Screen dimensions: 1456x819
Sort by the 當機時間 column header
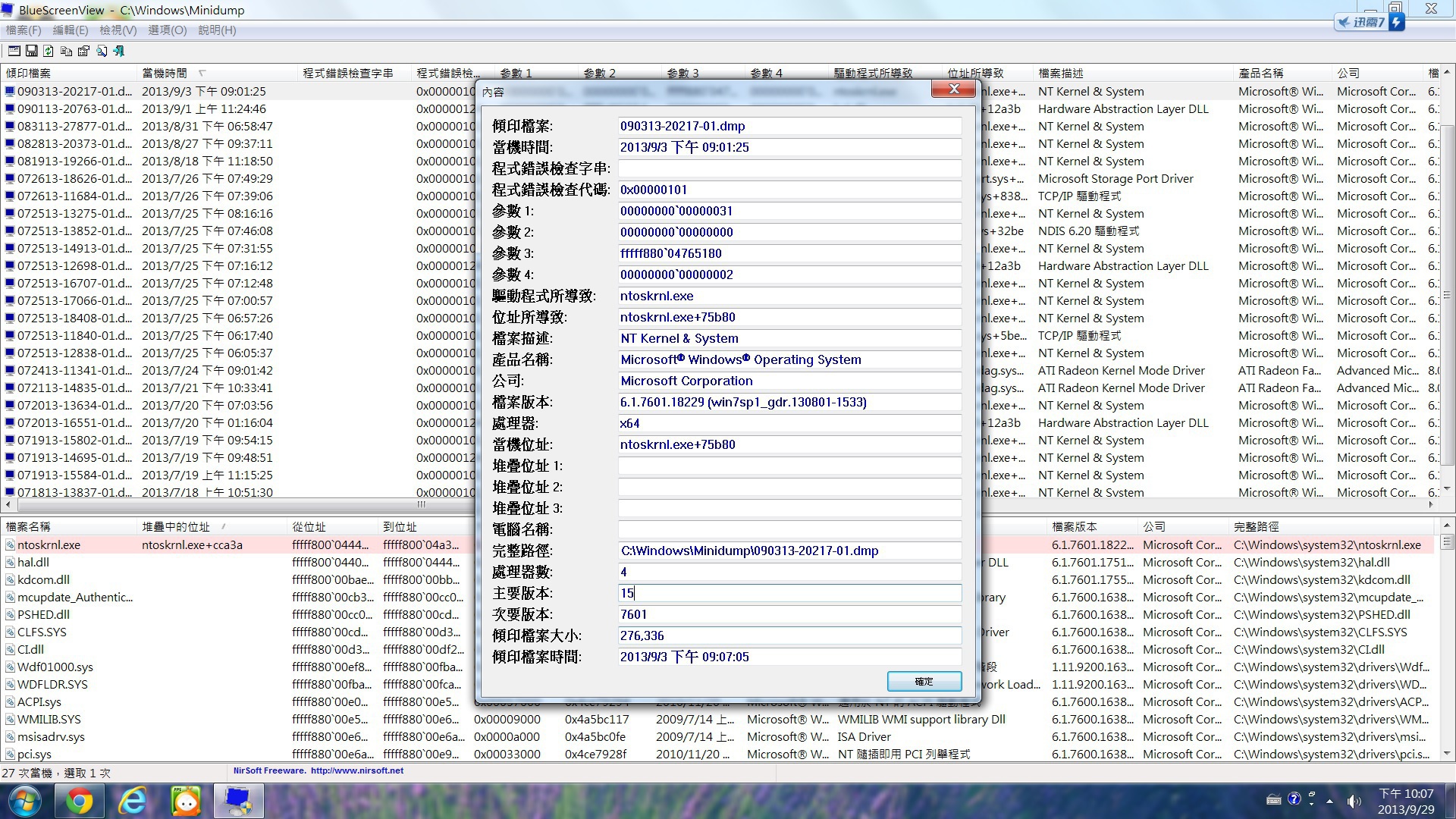tap(218, 73)
